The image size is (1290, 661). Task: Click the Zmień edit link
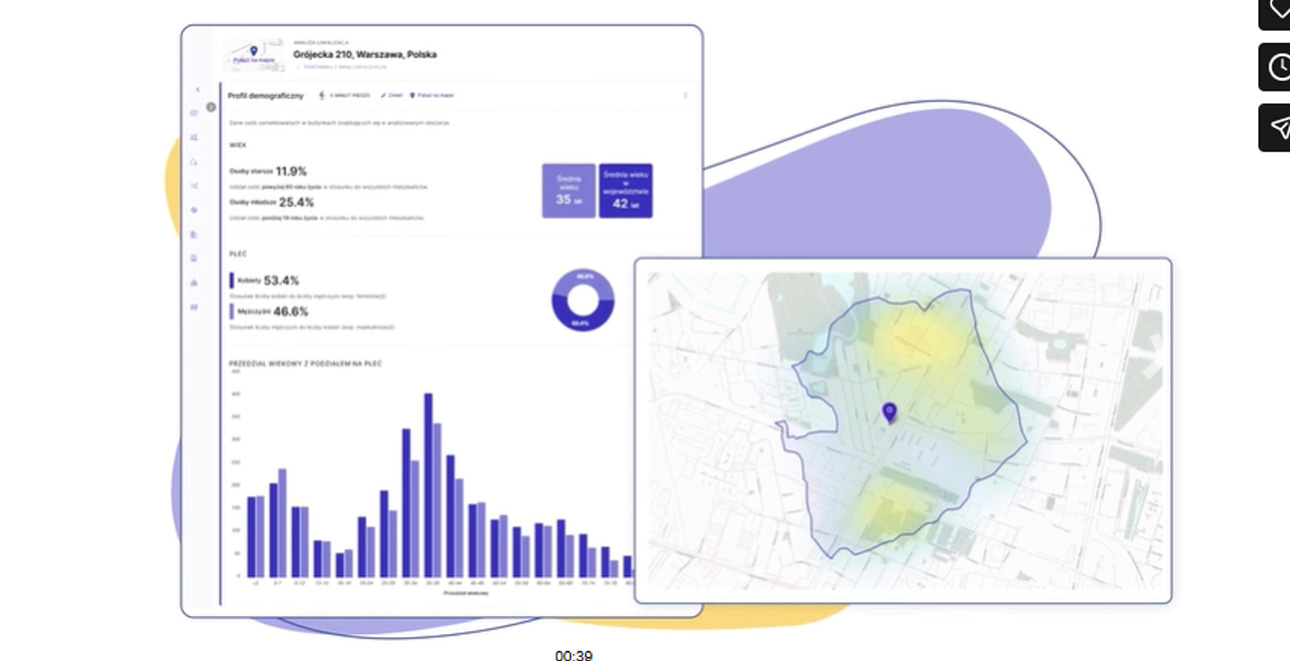point(392,96)
